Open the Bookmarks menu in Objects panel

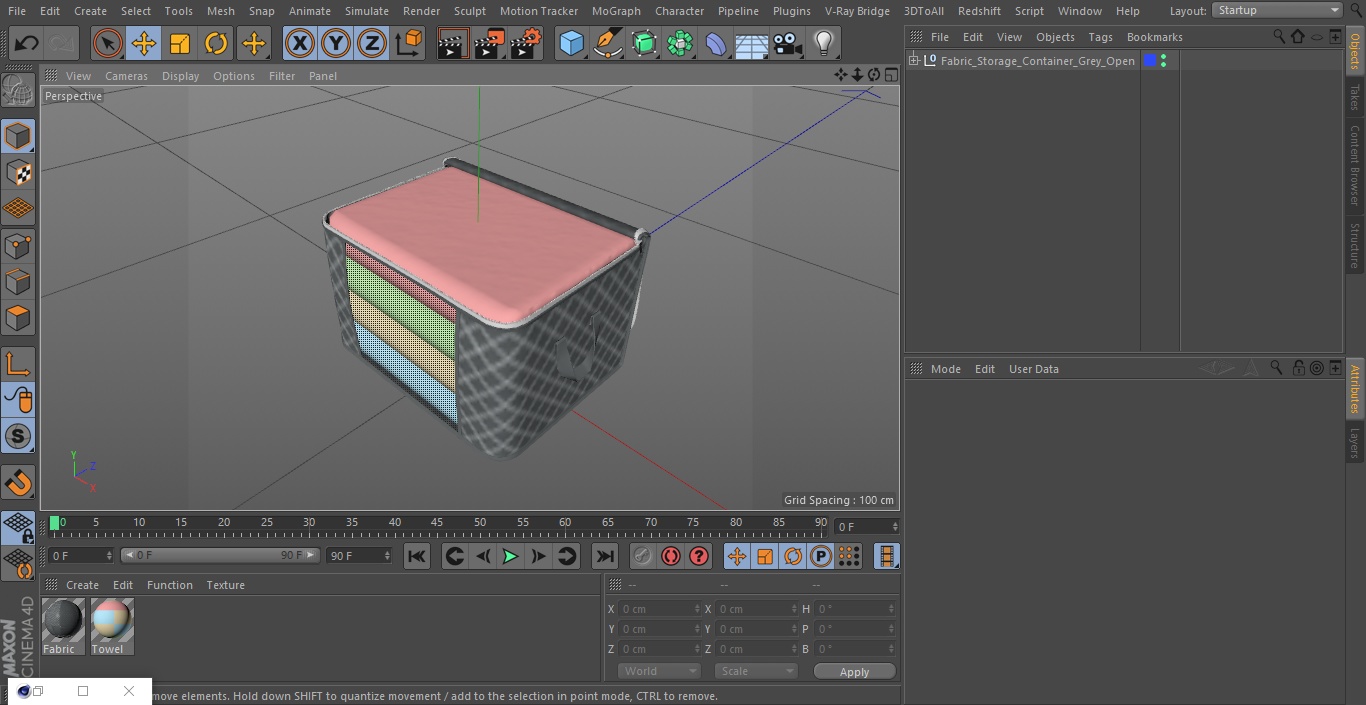pos(1154,37)
